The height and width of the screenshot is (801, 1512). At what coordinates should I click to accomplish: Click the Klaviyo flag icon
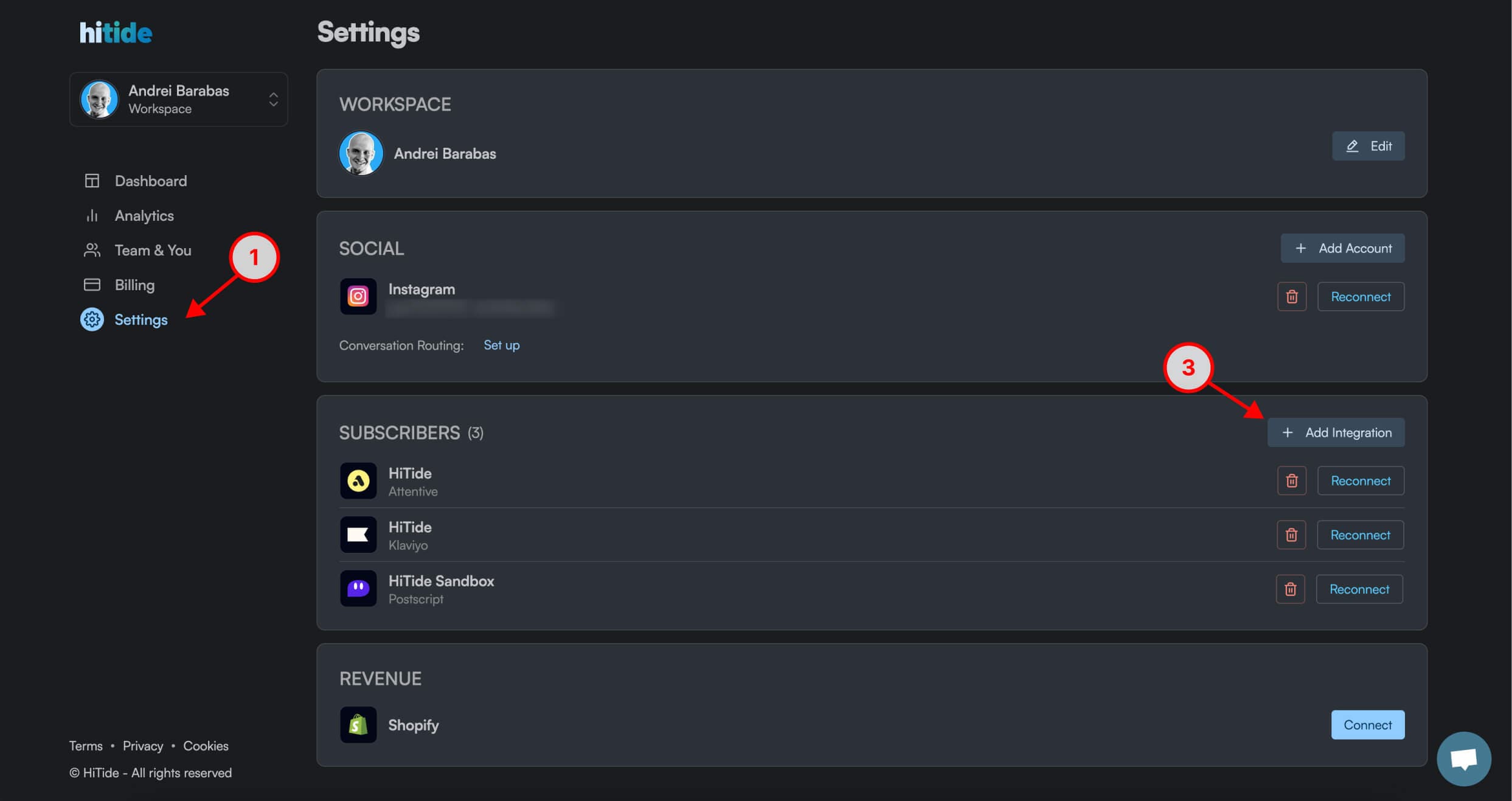358,535
